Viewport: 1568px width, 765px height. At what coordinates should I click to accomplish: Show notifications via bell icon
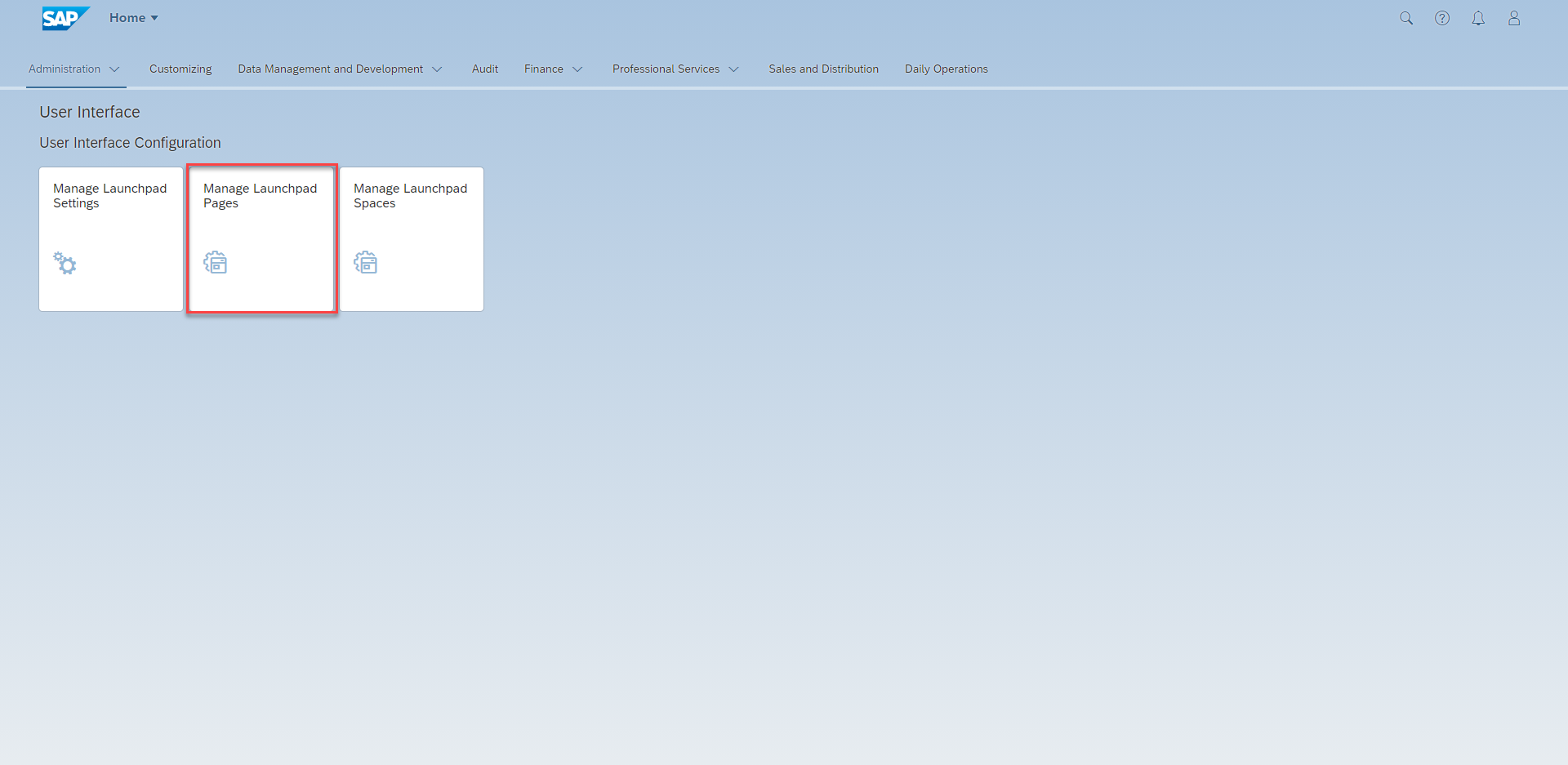pyautogui.click(x=1478, y=18)
